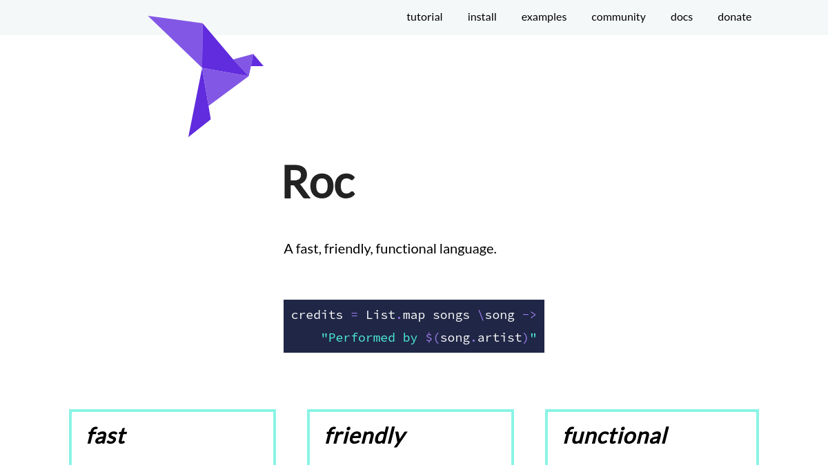
Task: Open the community nav link
Action: pyautogui.click(x=618, y=17)
